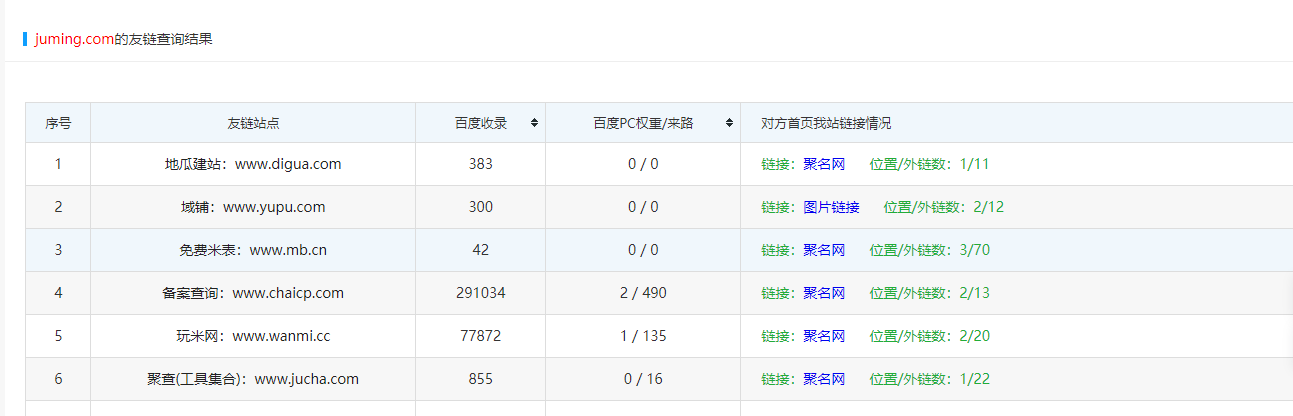Select 备案查询：www.chaicp.com site entry

[253, 293]
